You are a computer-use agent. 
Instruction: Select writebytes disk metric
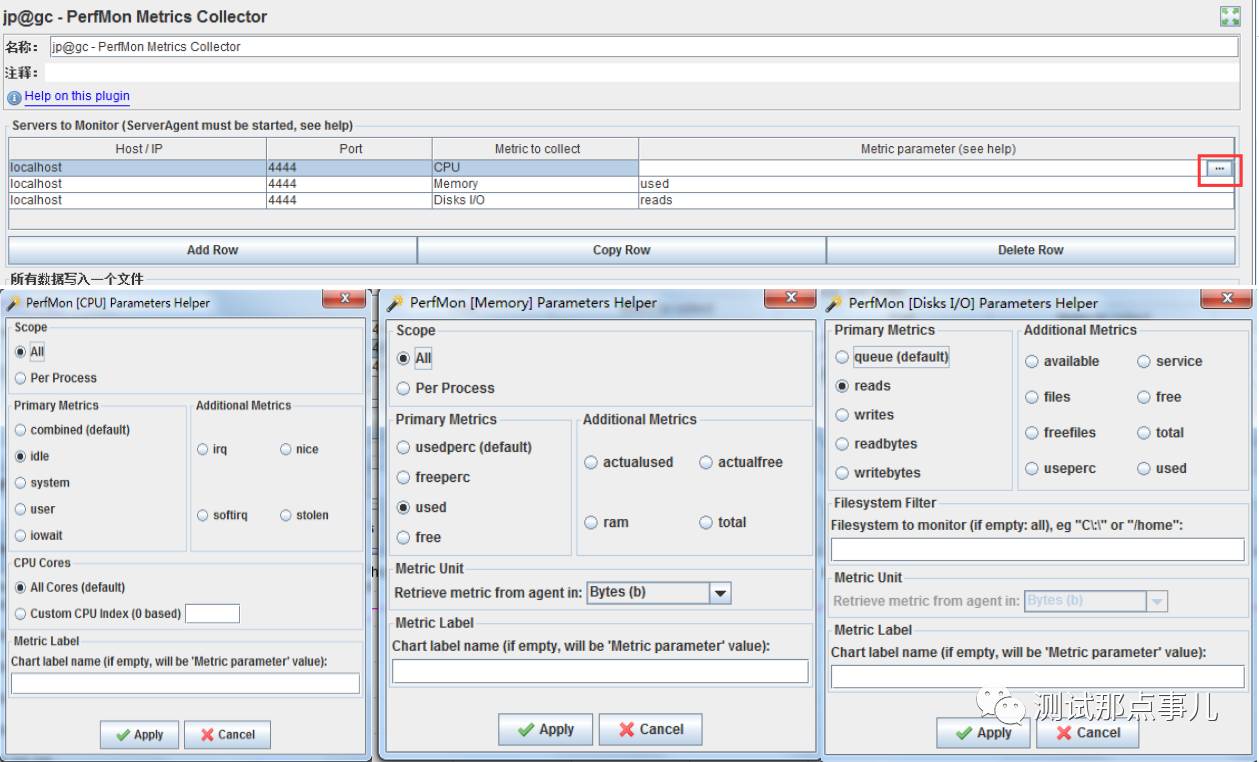878,473
